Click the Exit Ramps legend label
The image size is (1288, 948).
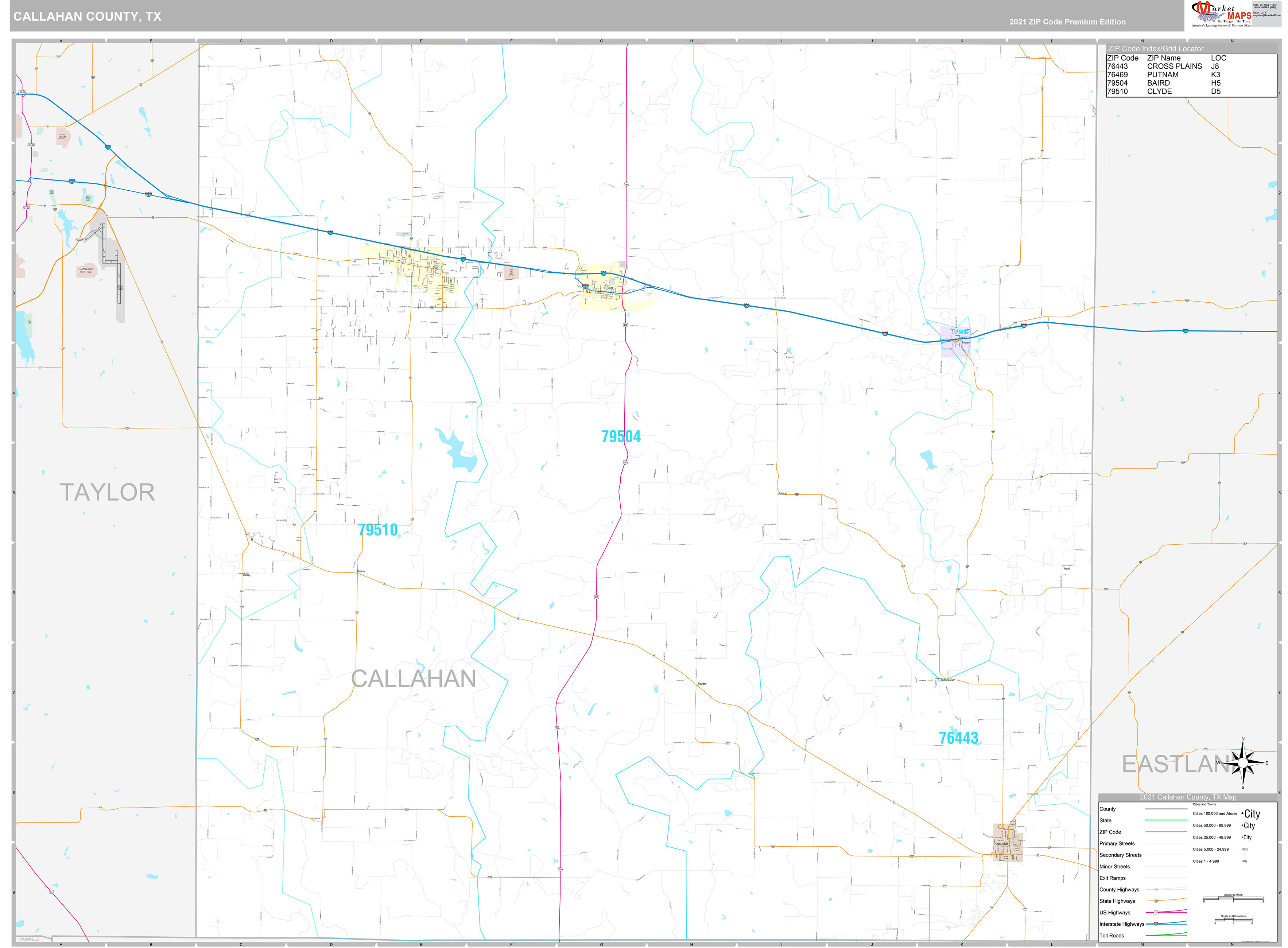(1112, 878)
